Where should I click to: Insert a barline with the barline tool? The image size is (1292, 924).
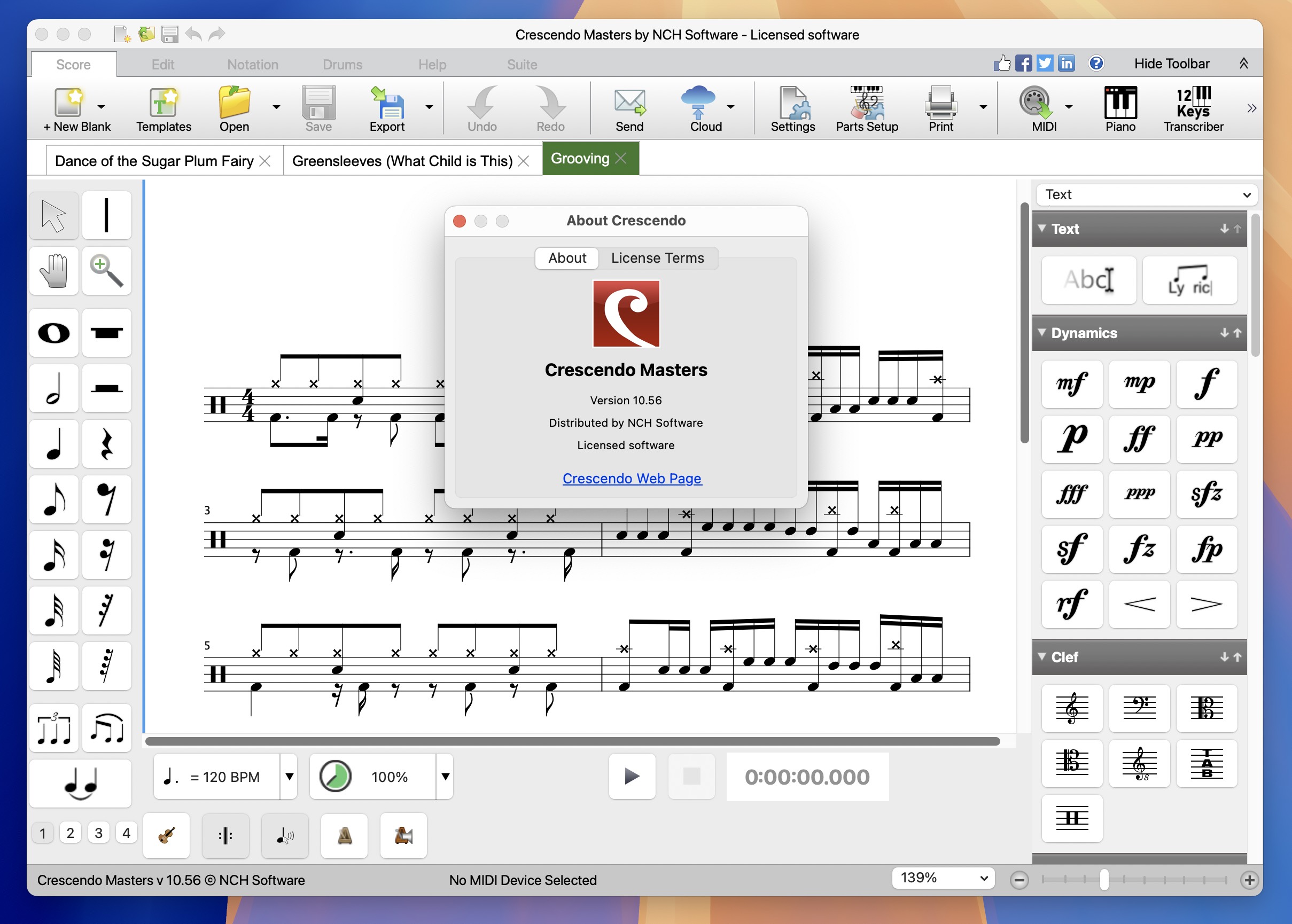click(x=106, y=216)
